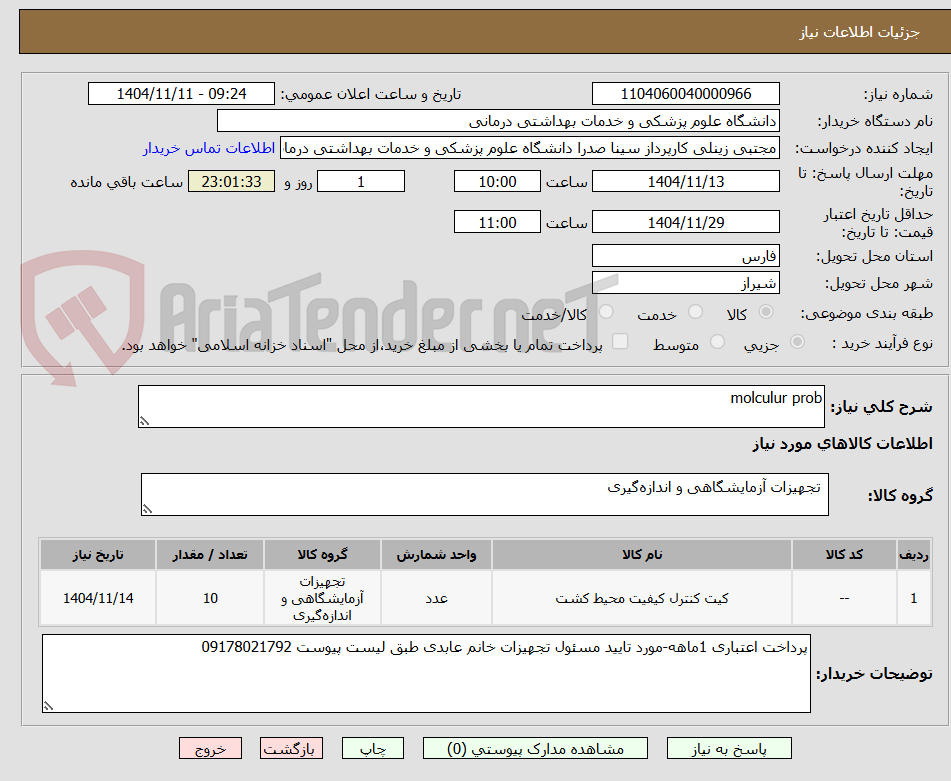
Task: Click the request creator name field
Action: coord(529,148)
